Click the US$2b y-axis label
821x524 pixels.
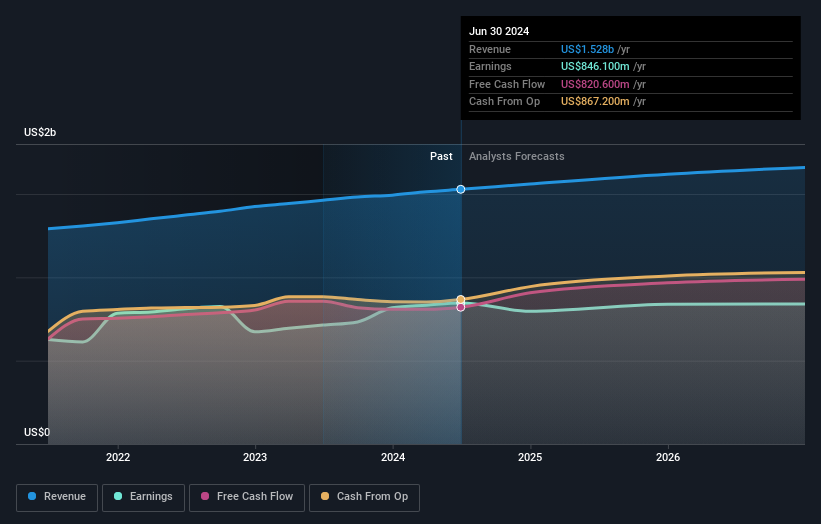click(x=40, y=132)
